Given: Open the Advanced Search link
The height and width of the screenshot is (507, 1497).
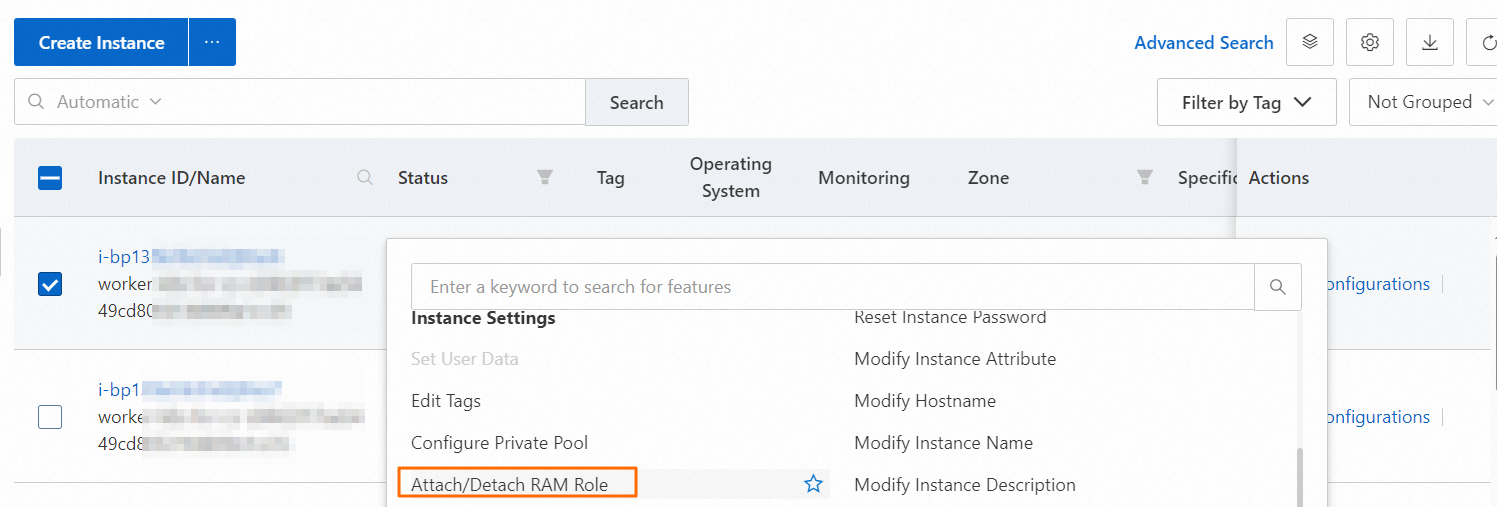Looking at the screenshot, I should pyautogui.click(x=1203, y=43).
